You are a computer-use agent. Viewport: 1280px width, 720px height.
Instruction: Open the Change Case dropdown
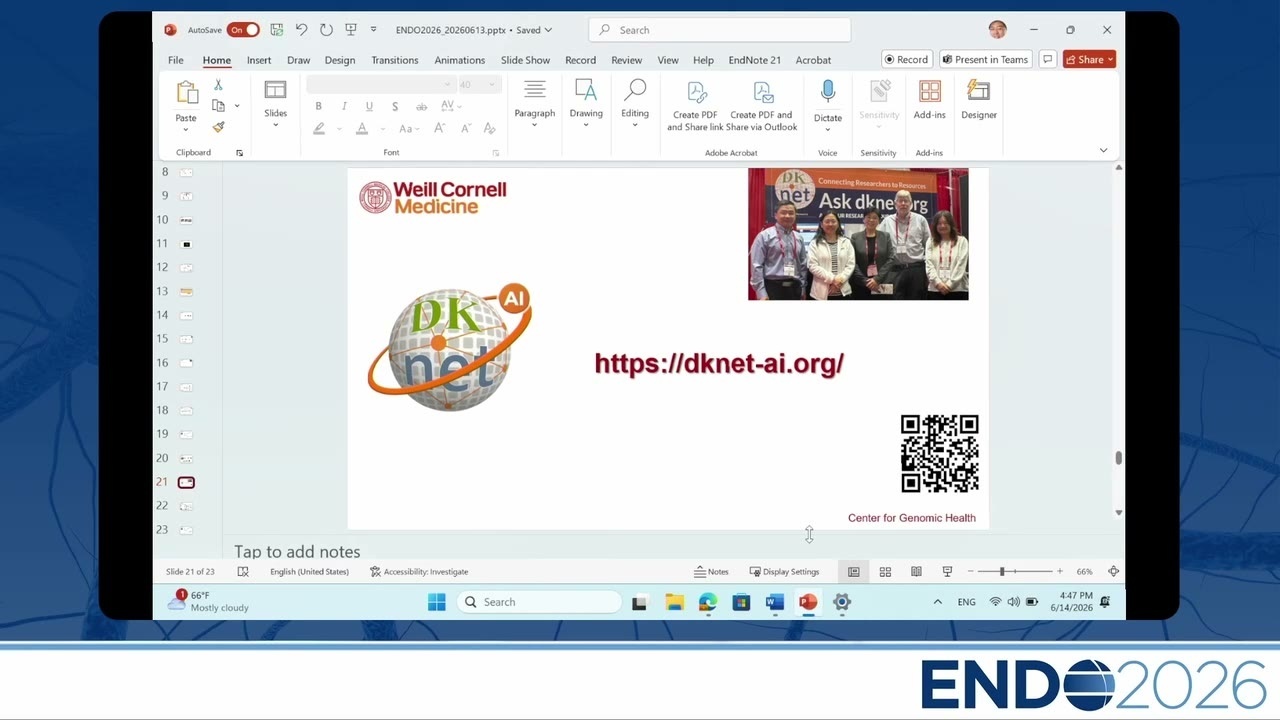point(408,129)
